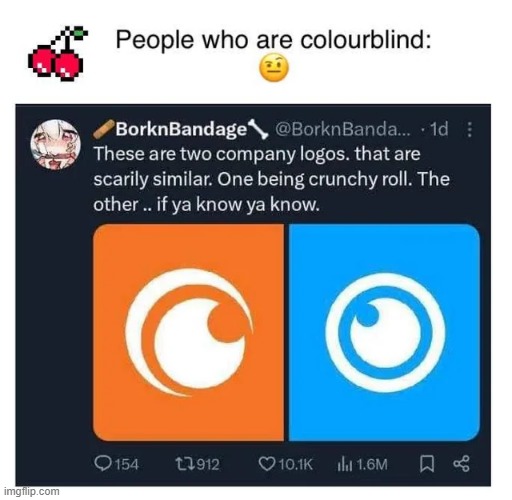512x500 pixels.
Task: Click the retweet arrows icon
Action: pos(184,464)
